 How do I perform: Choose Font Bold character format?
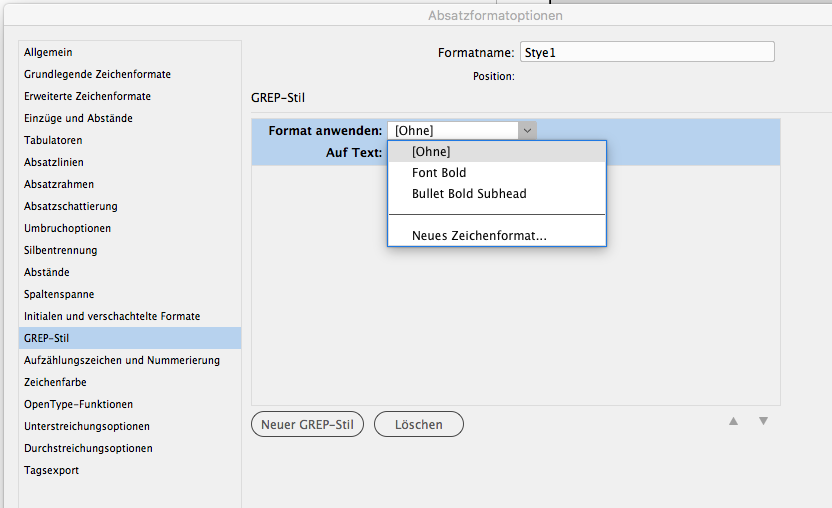pyautogui.click(x=439, y=173)
